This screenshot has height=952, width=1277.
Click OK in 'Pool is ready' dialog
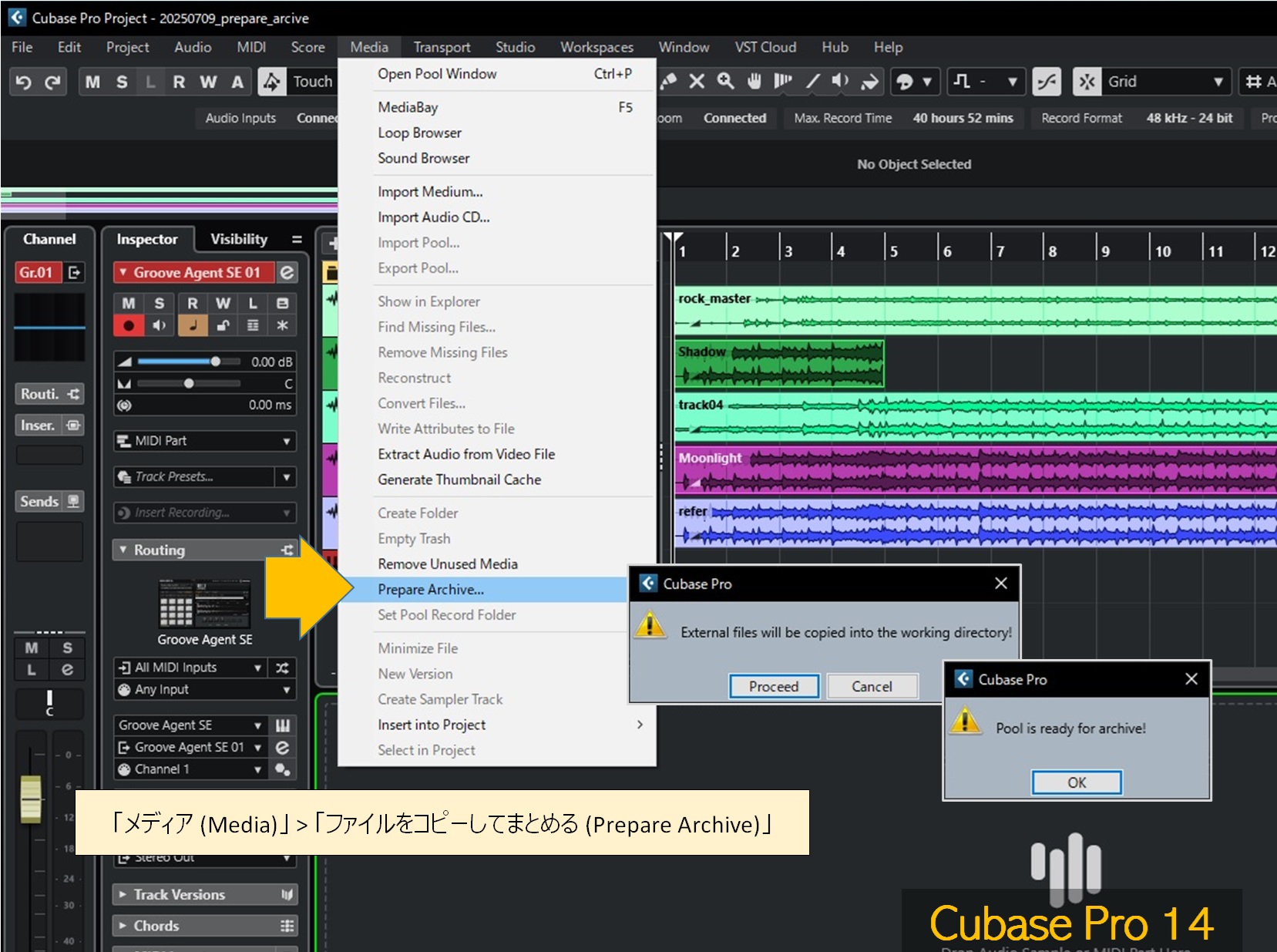pos(1077,782)
